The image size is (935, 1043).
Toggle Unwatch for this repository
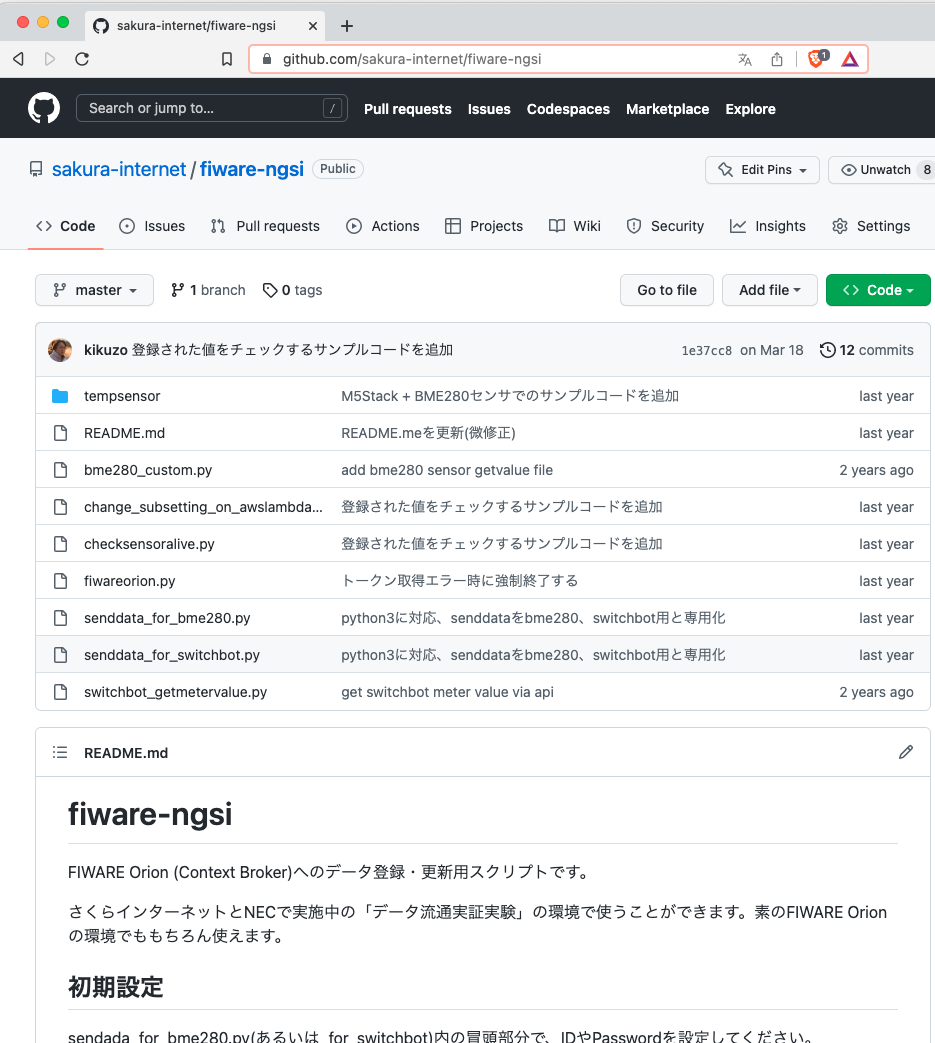coord(882,170)
